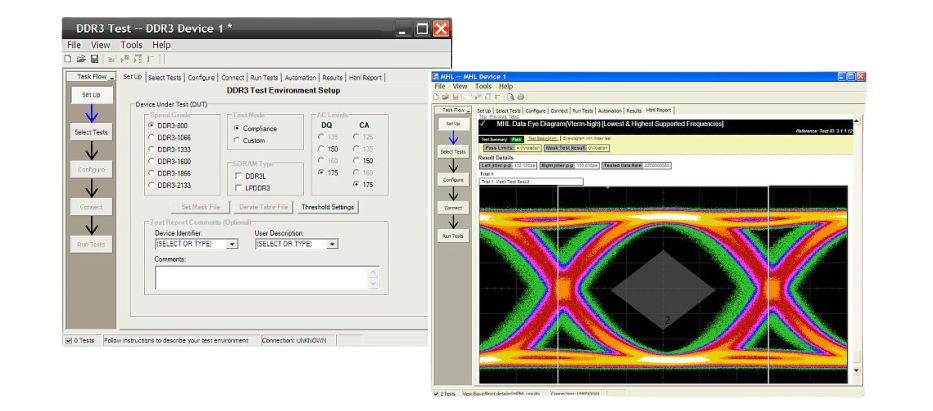The width and height of the screenshot is (933, 411).
Task: Open the Tools menu in DDR3 Test window
Action: pyautogui.click(x=131, y=45)
